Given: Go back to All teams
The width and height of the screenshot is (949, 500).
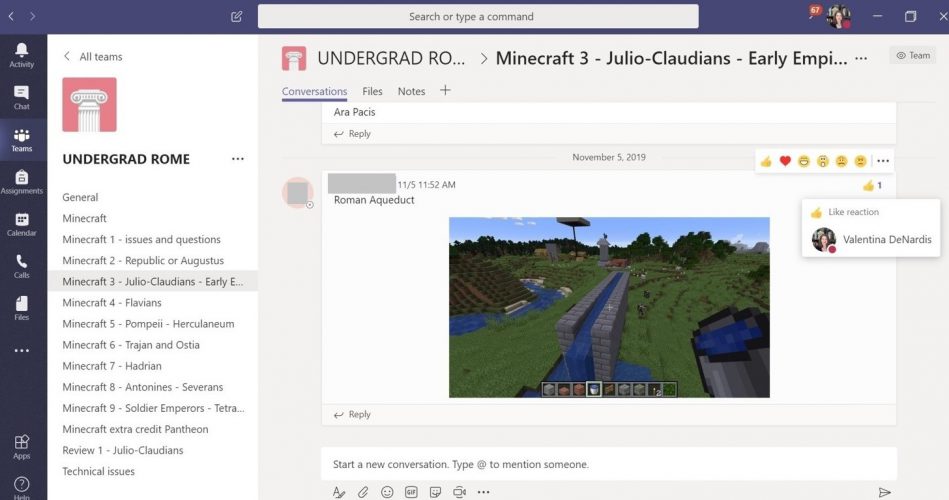Looking at the screenshot, I should 92,57.
